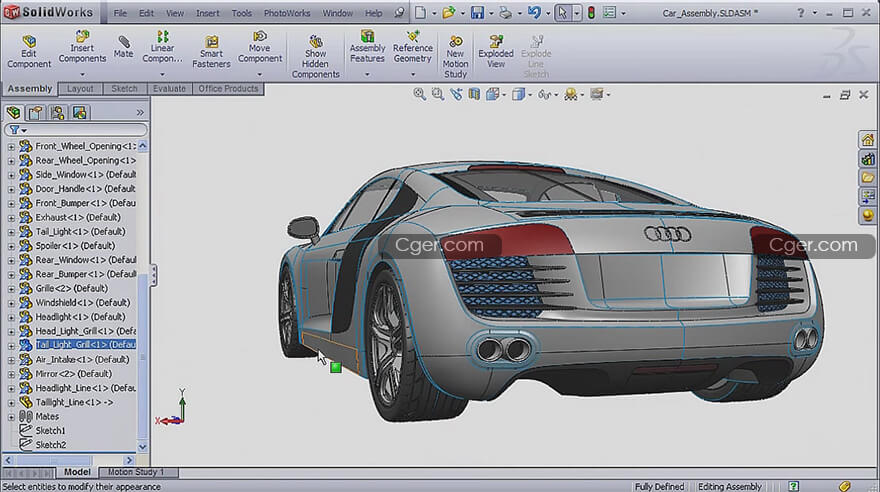
Task: Click Smart Fasteners tool
Action: pyautogui.click(x=211, y=51)
